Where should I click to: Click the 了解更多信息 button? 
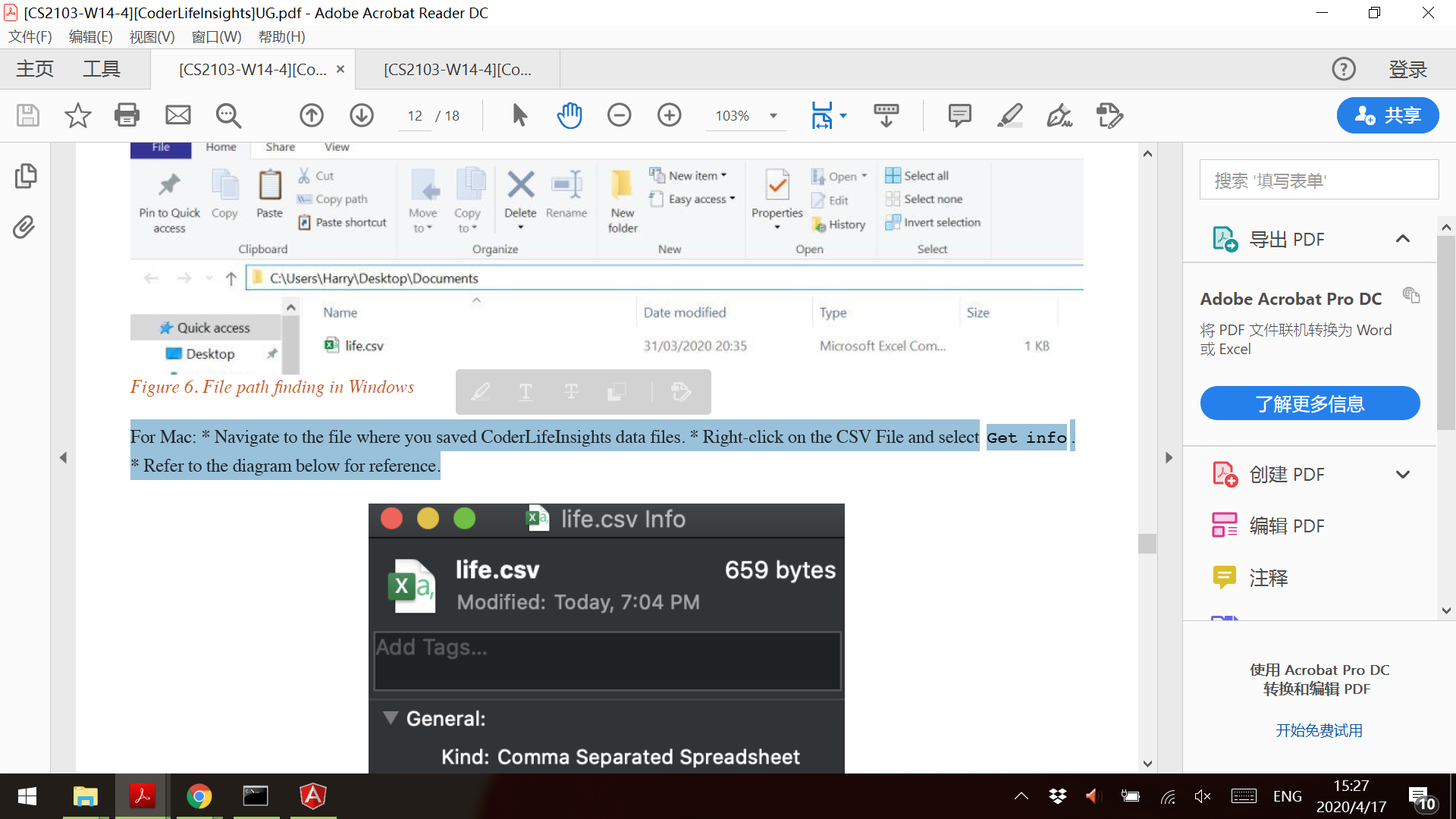[1310, 403]
